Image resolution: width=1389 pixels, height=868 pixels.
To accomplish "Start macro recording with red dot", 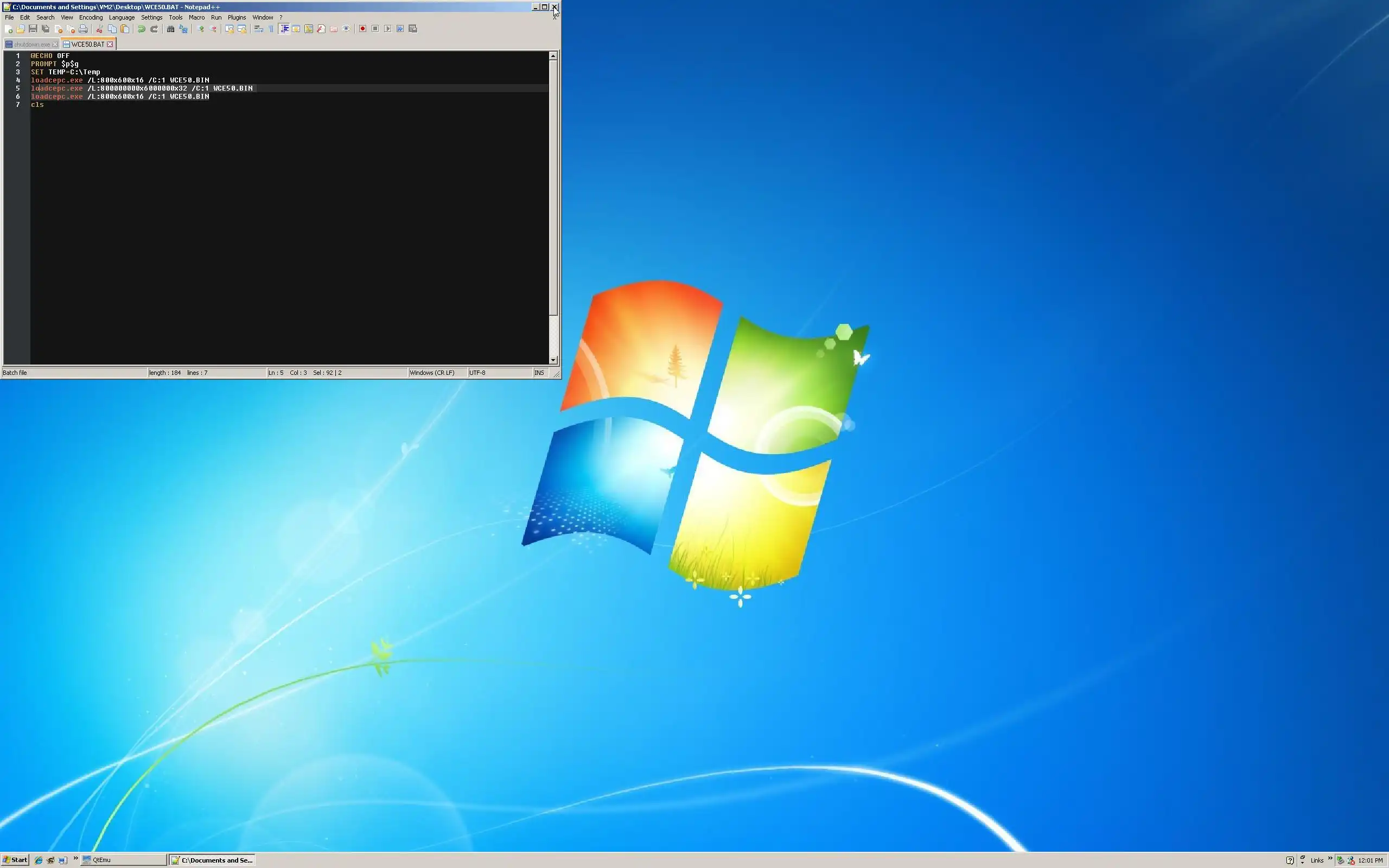I will pyautogui.click(x=362, y=29).
